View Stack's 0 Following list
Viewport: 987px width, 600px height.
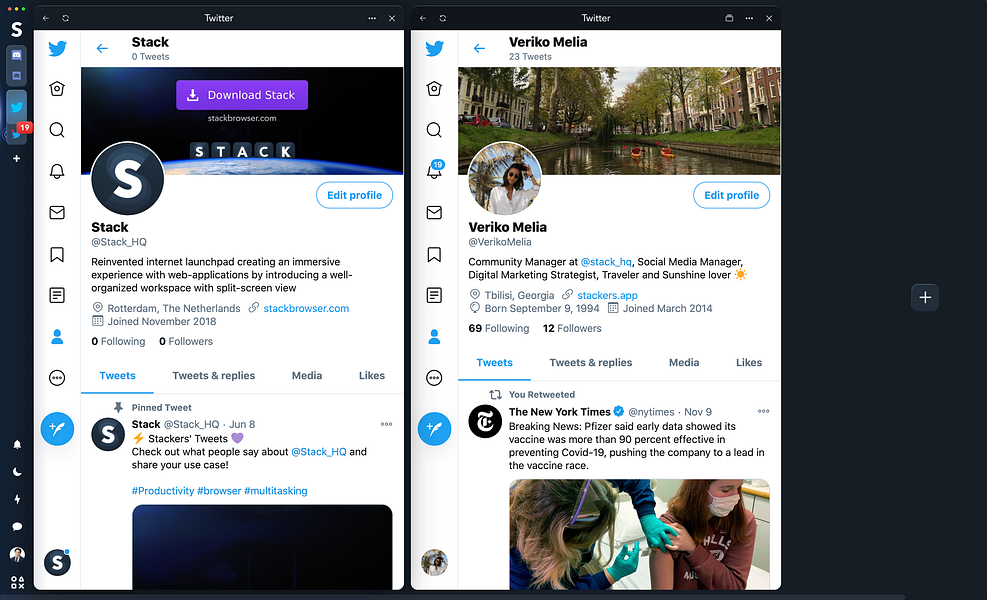[x=118, y=341]
